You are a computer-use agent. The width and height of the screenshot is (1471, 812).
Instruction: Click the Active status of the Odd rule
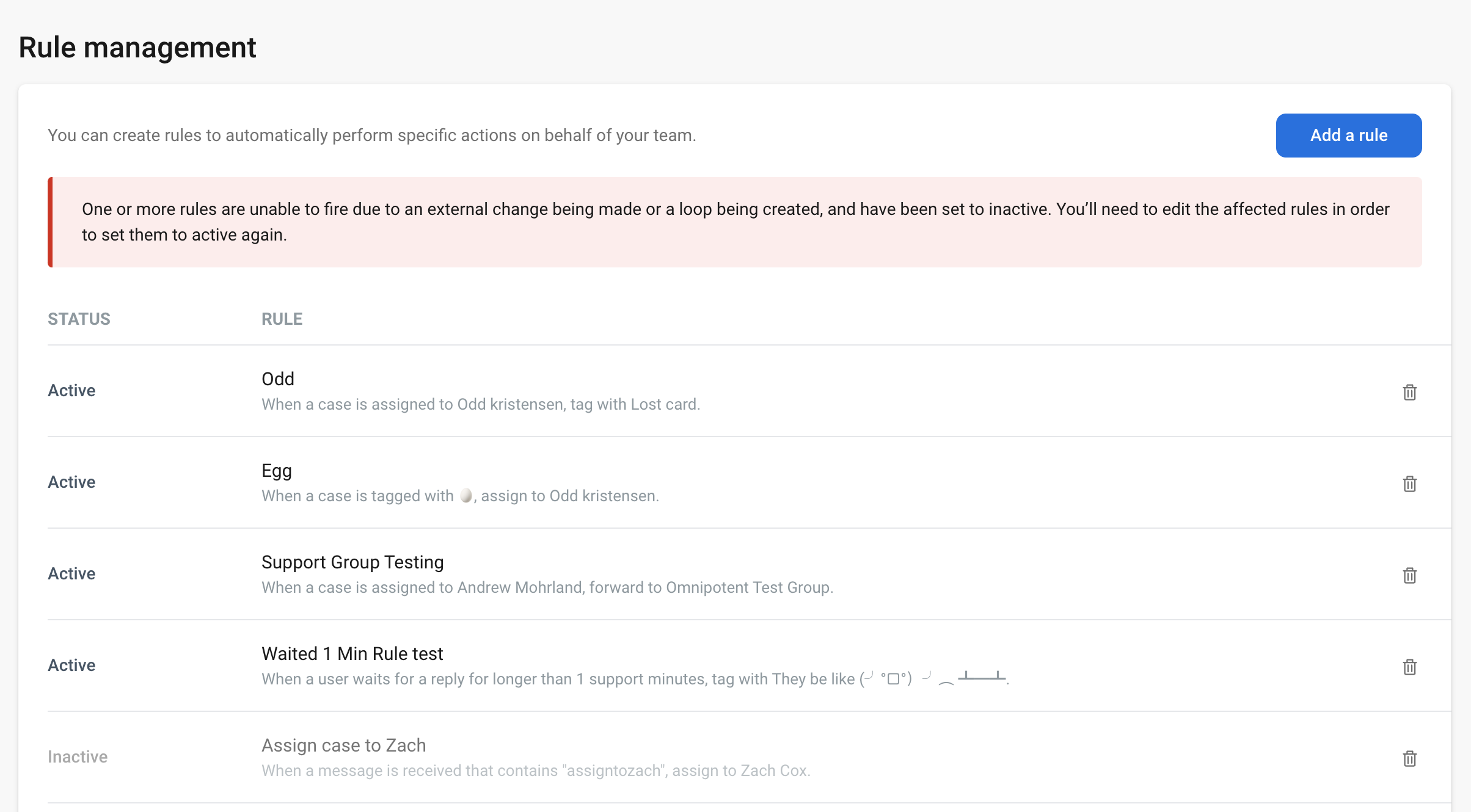click(x=71, y=391)
